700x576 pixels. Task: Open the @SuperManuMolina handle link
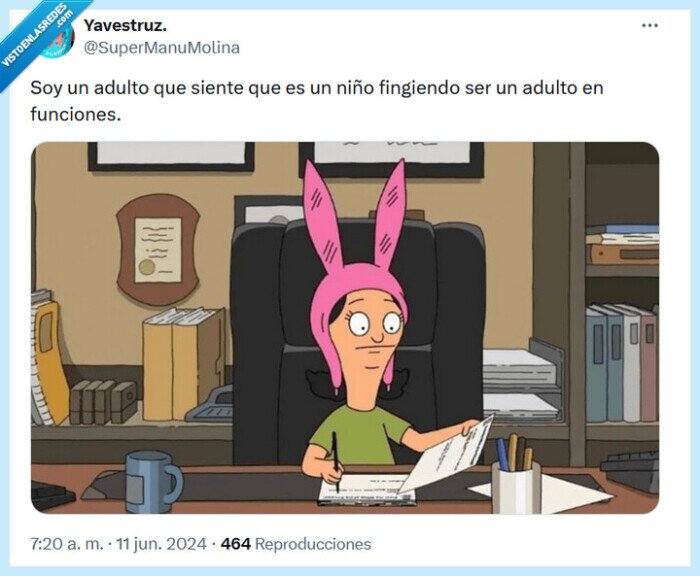click(x=162, y=47)
